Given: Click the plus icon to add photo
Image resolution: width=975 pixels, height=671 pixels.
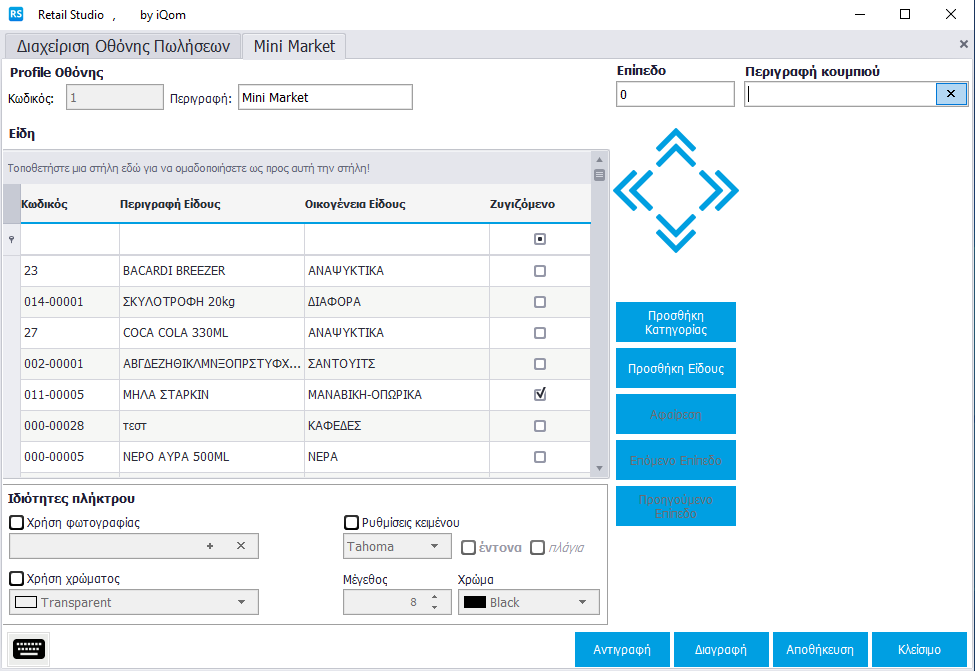Looking at the screenshot, I should pyautogui.click(x=210, y=546).
